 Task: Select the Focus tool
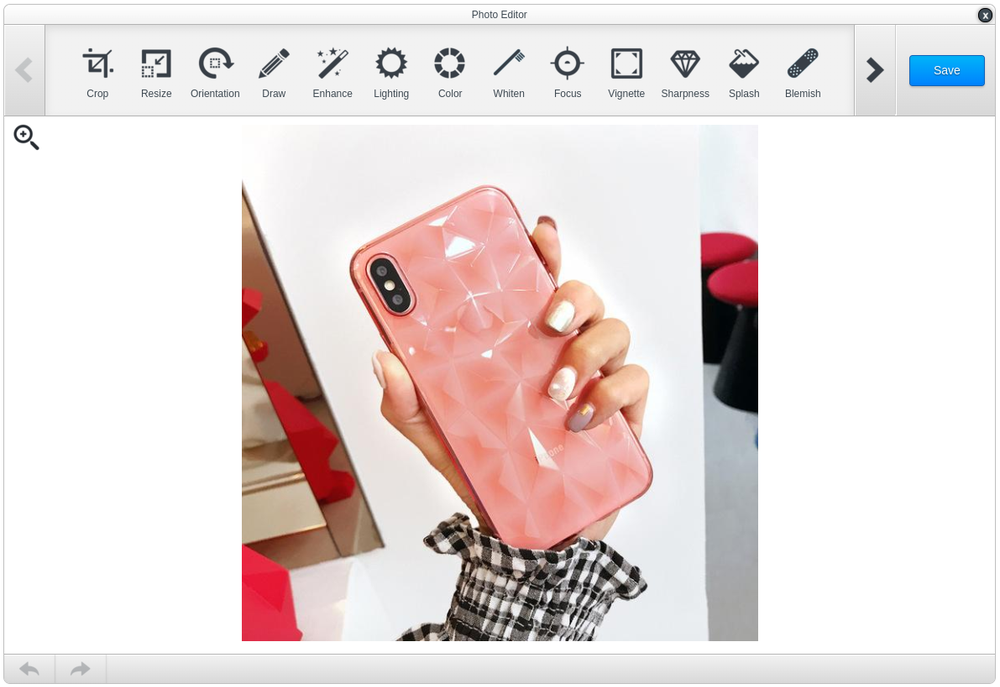coord(567,70)
